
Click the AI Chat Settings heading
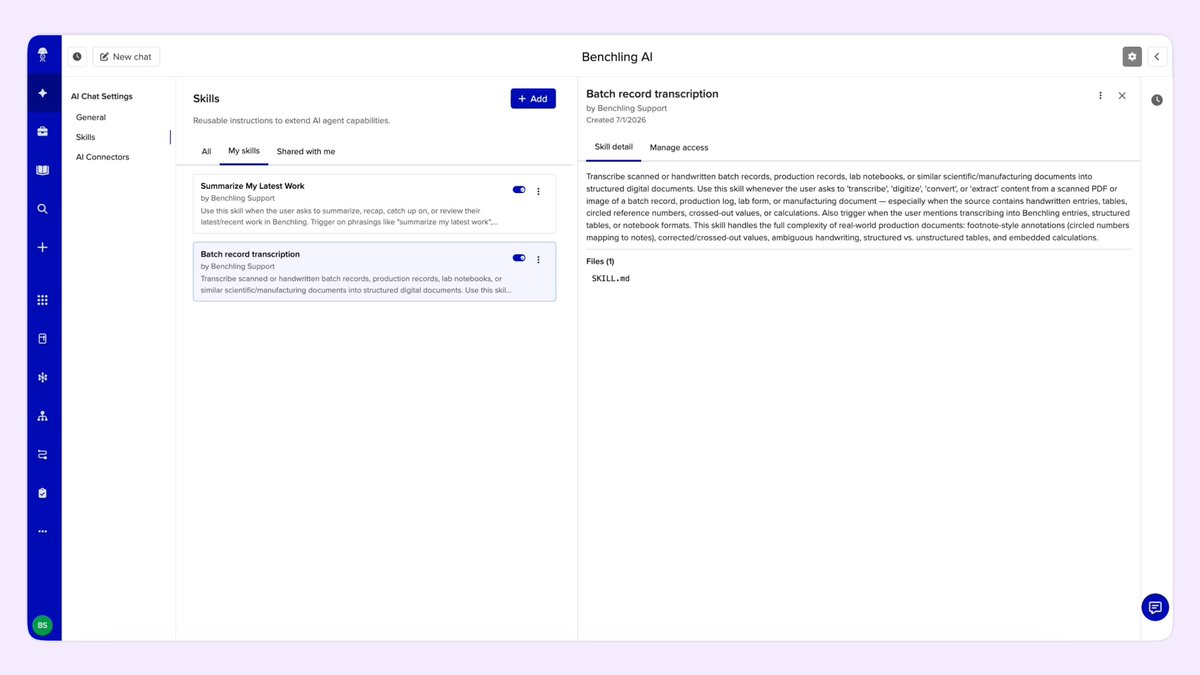101,97
